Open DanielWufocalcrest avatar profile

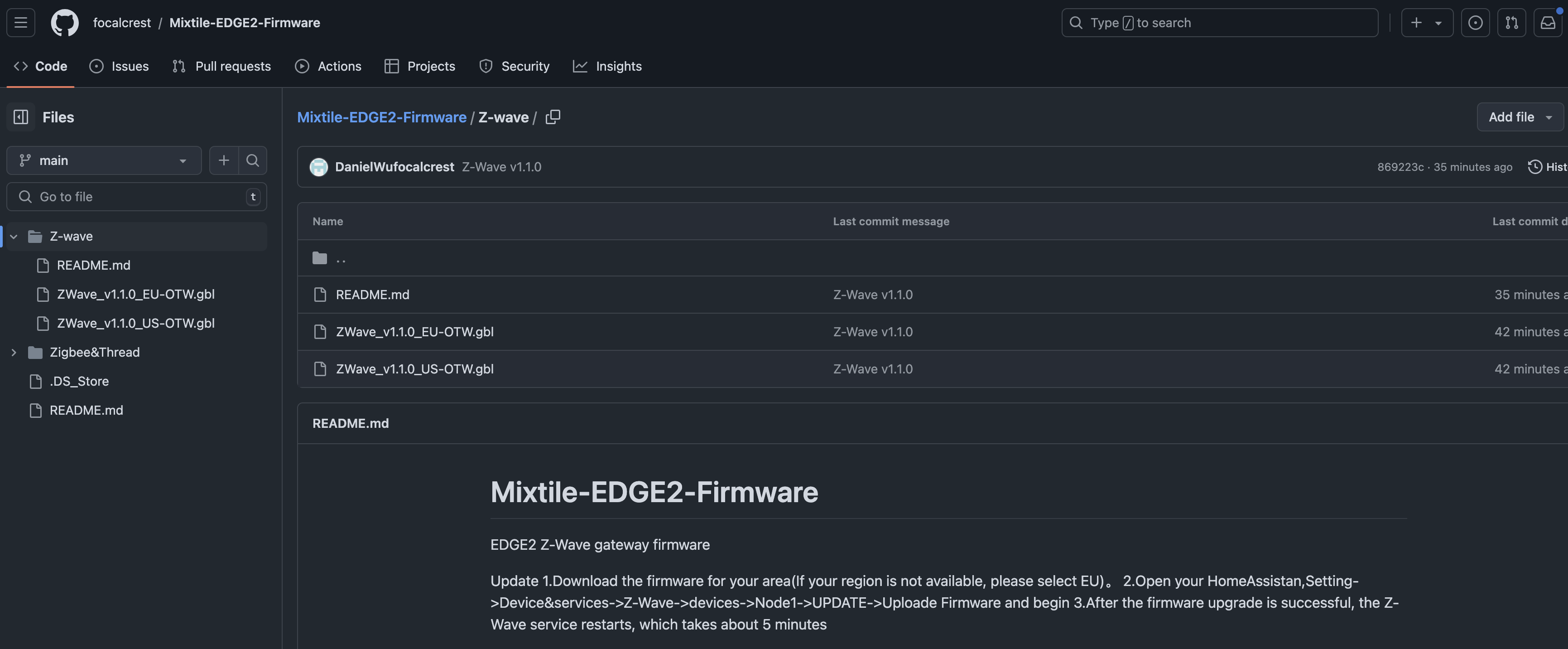[x=318, y=167]
